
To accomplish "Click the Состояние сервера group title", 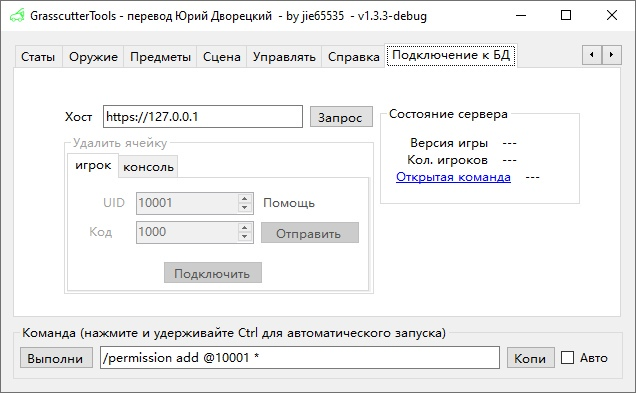I will [448, 114].
